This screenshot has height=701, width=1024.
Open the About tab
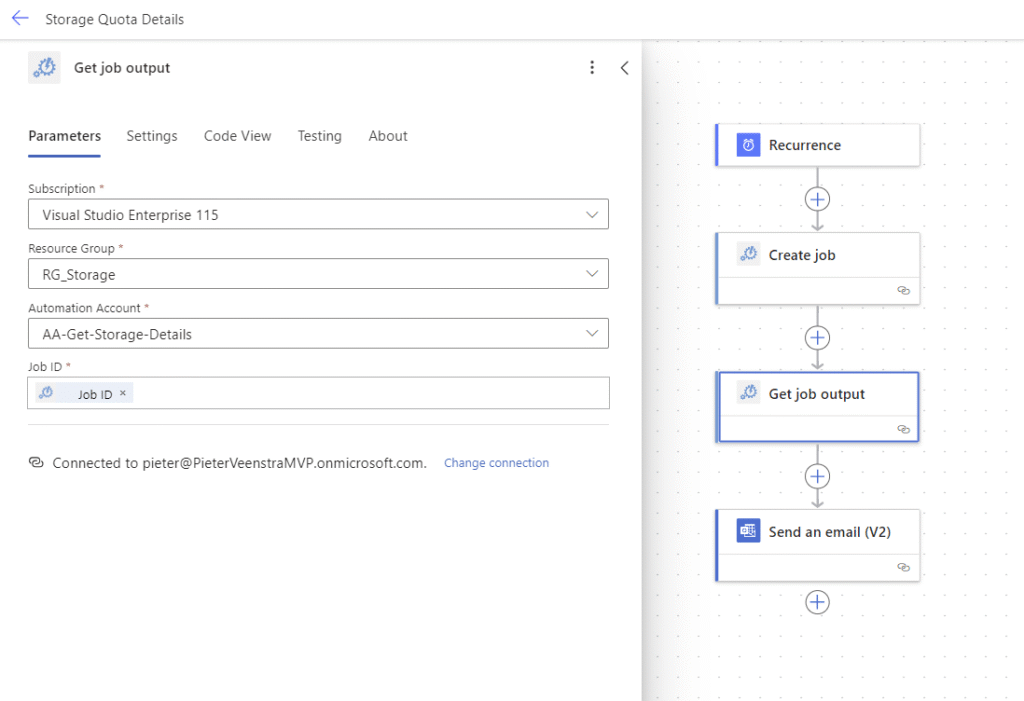pyautogui.click(x=388, y=136)
